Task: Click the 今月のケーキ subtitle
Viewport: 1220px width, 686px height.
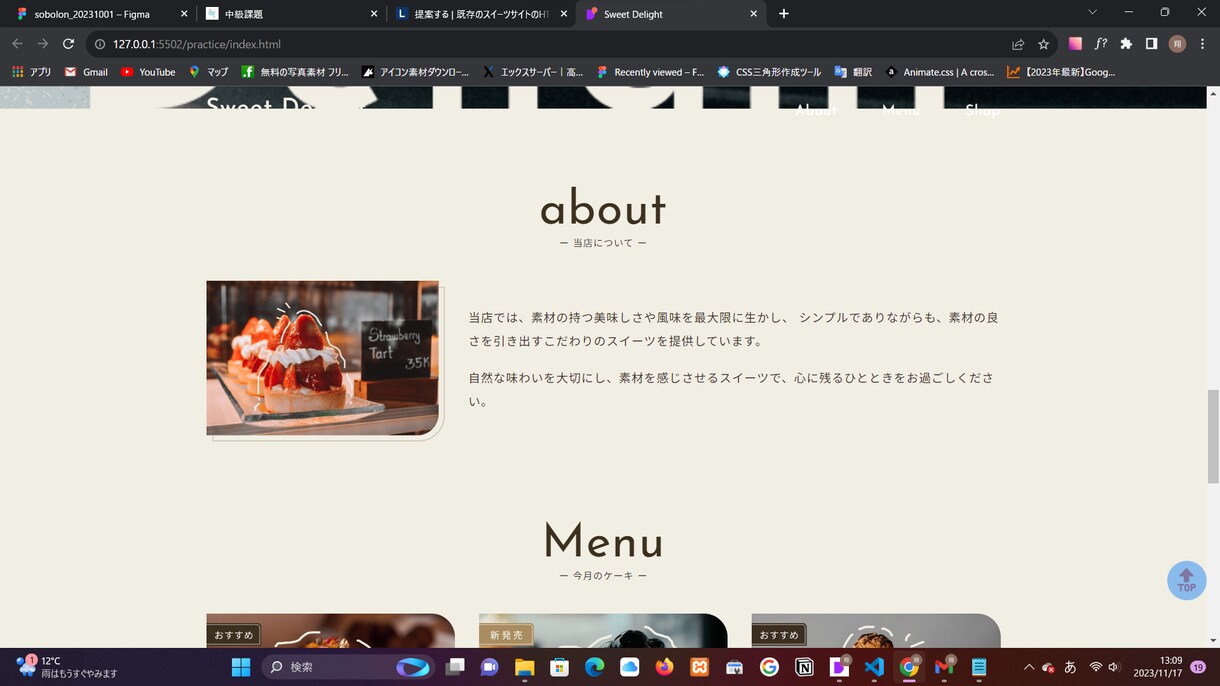Action: [x=603, y=576]
